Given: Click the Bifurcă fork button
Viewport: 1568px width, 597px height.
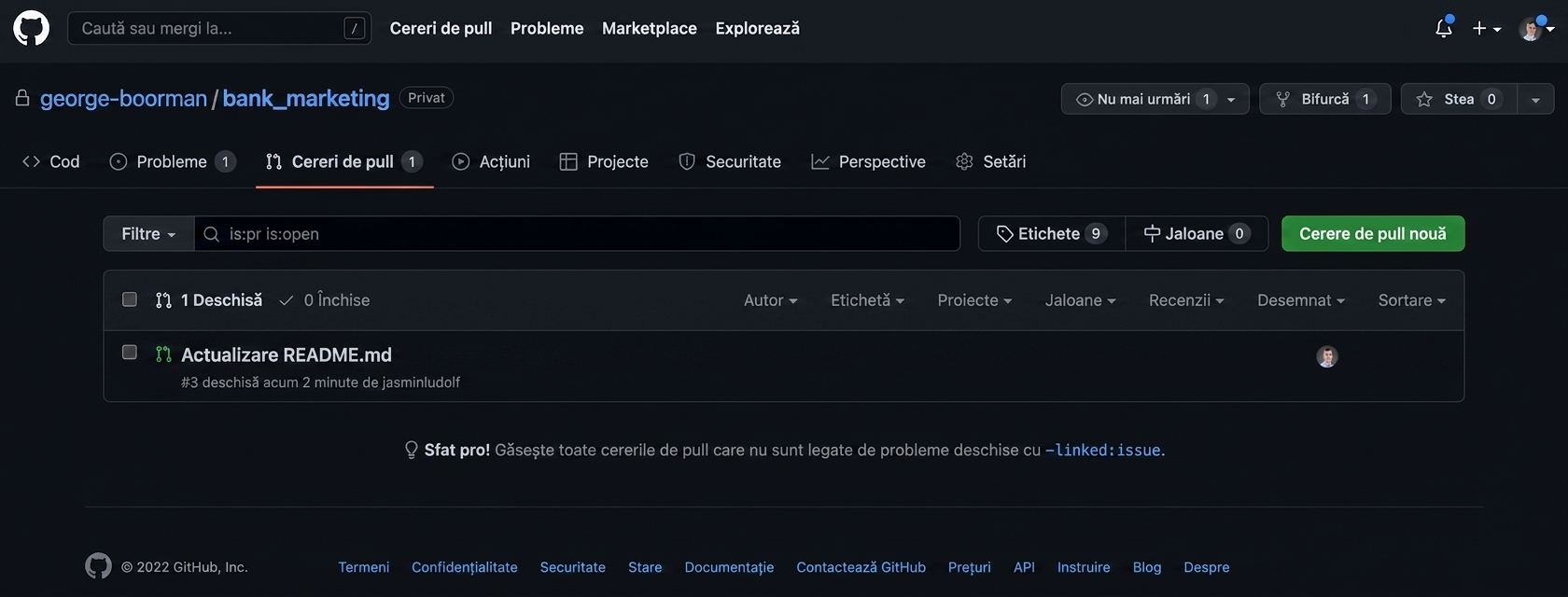Looking at the screenshot, I should click(1325, 99).
